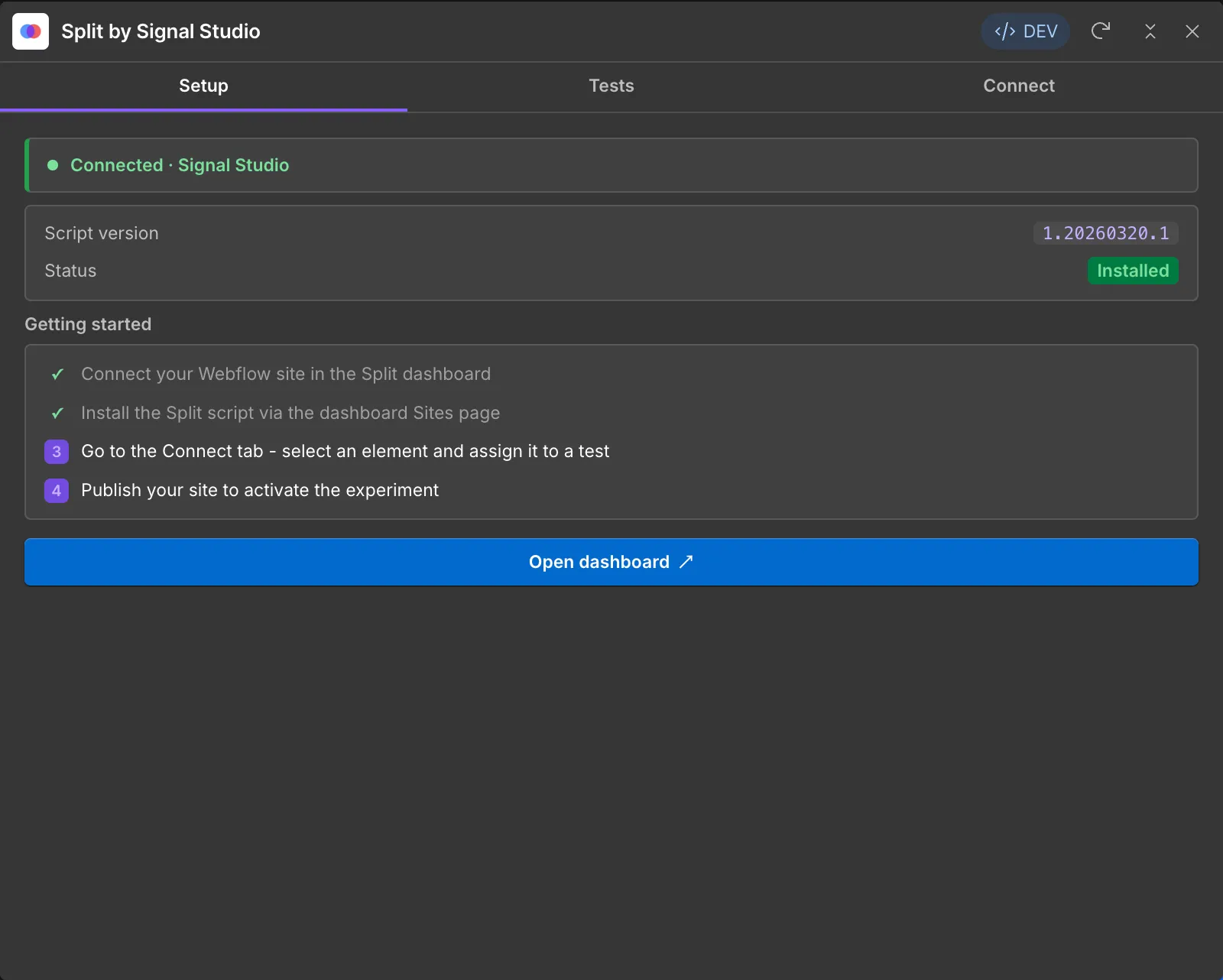This screenshot has width=1223, height=980.
Task: Click the Open dashboard button
Action: coord(611,562)
